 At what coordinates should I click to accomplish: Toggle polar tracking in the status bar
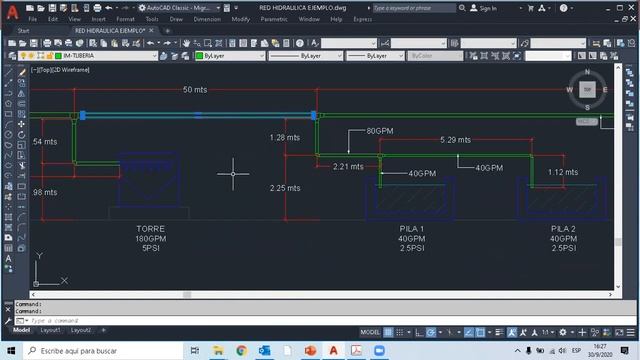(x=431, y=333)
